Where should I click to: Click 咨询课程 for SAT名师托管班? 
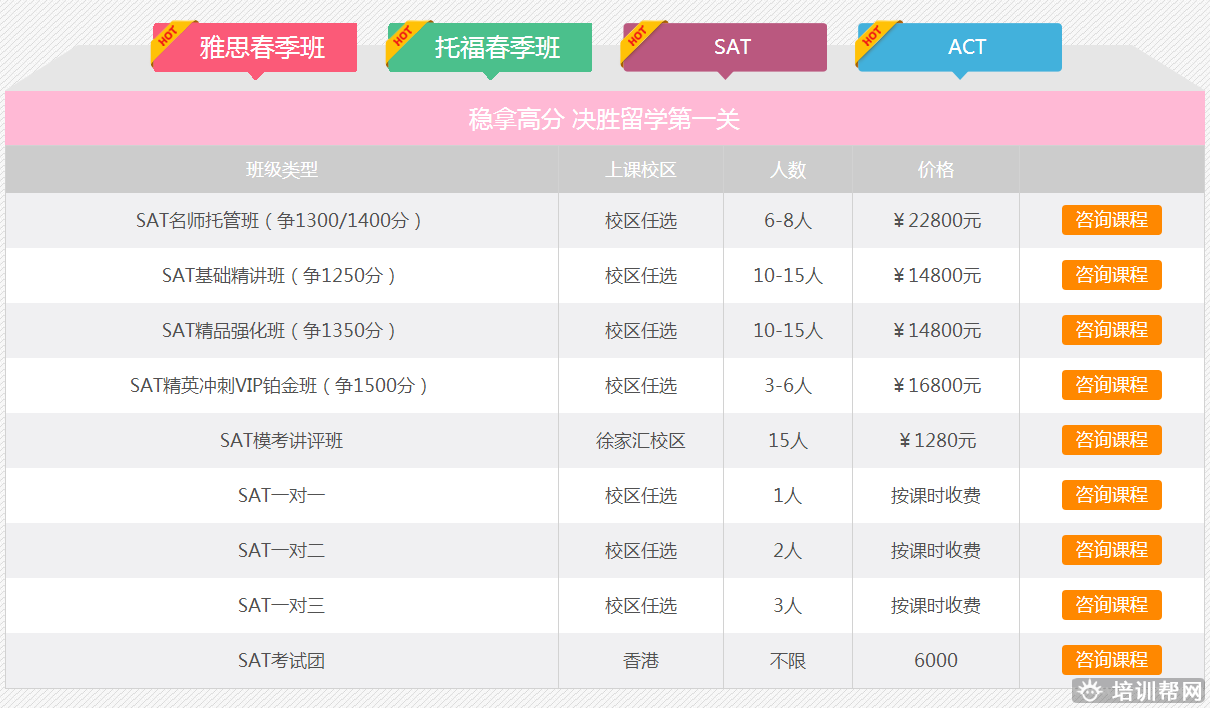[1112, 220]
